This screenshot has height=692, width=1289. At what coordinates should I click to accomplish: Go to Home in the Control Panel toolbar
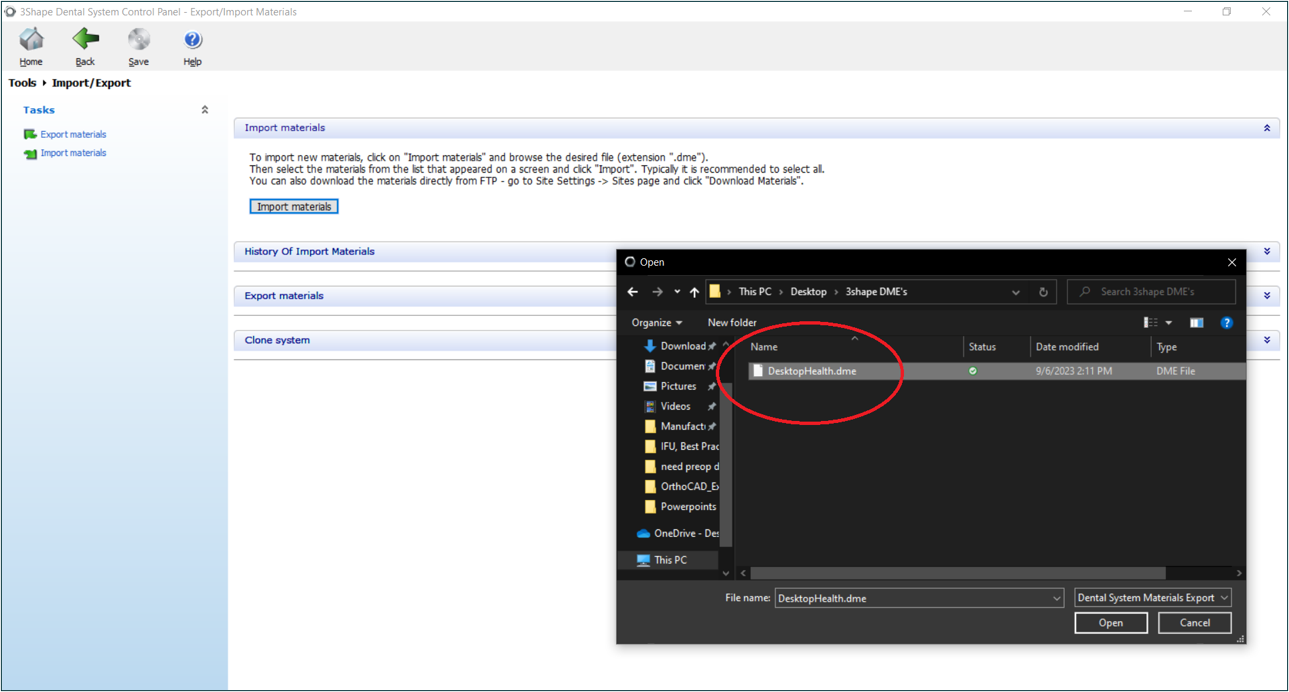(31, 46)
